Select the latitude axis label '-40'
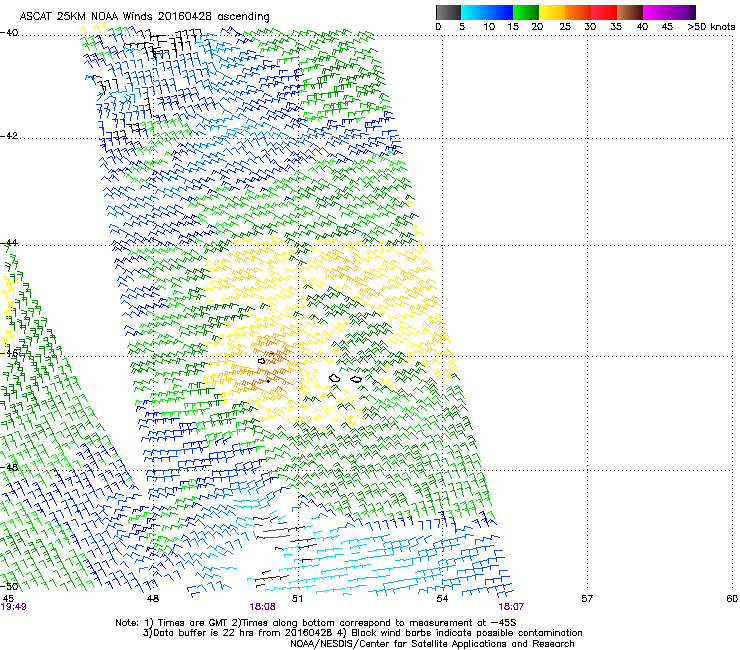Screen dimensions: 740x650 9,33
